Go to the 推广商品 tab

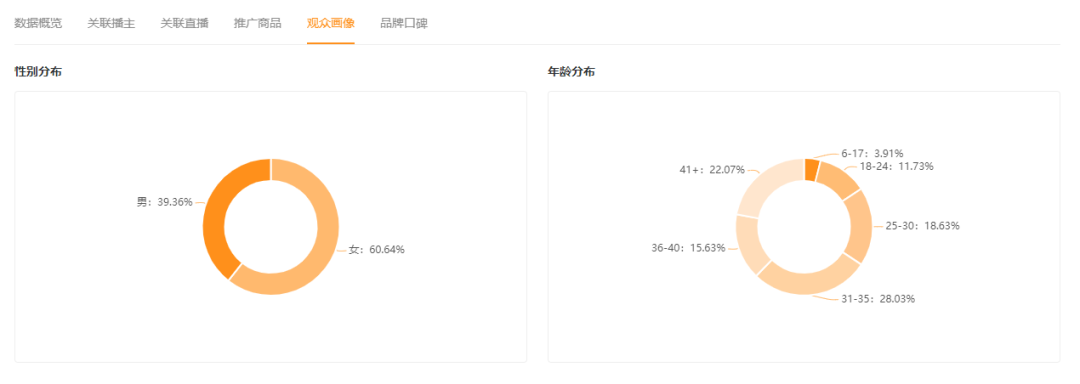click(x=258, y=23)
